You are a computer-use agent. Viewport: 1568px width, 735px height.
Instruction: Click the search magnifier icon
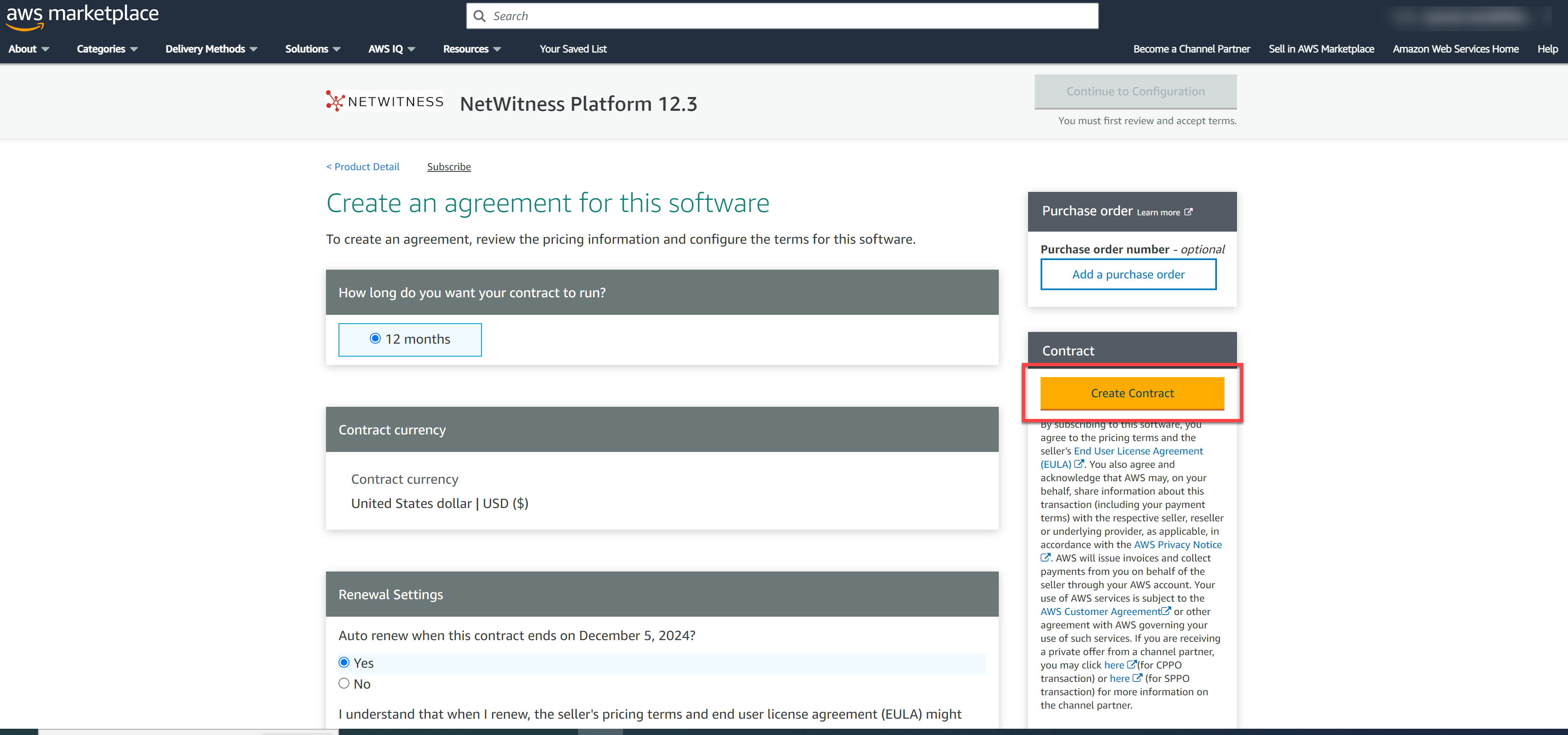click(x=480, y=16)
